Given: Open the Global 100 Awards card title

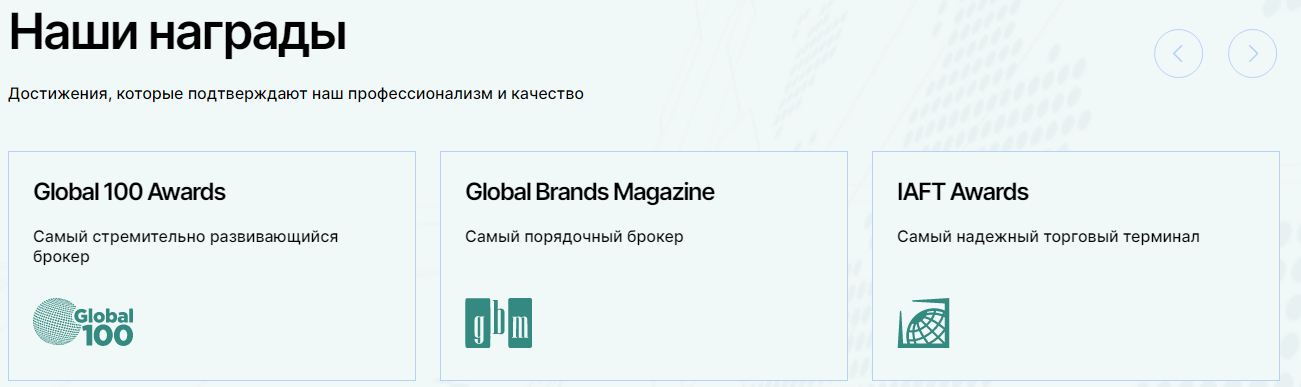Looking at the screenshot, I should (x=130, y=191).
